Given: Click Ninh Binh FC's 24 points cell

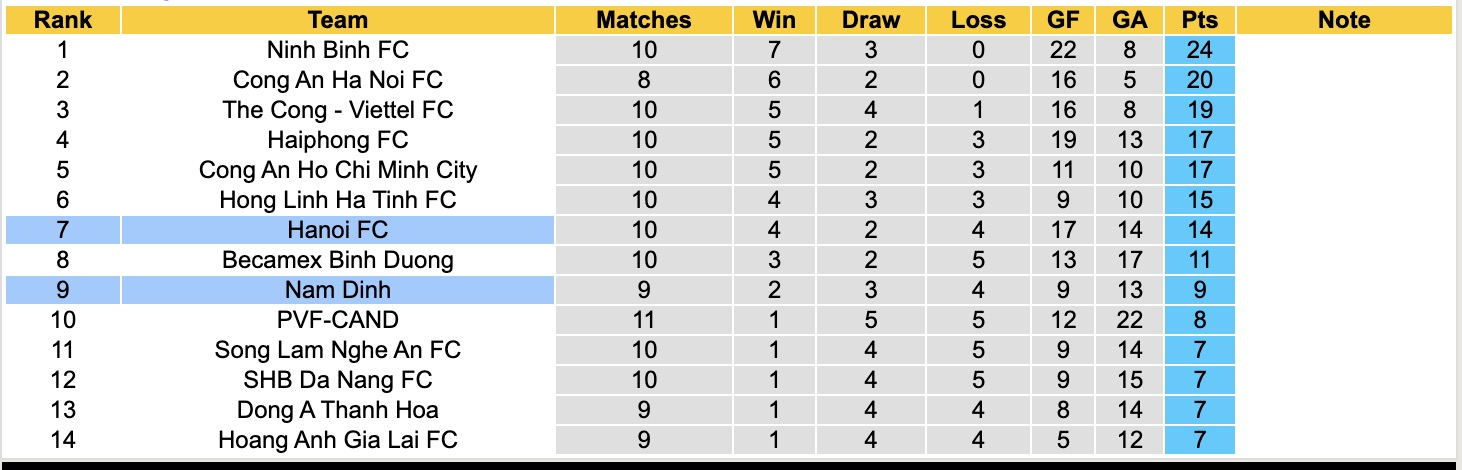Looking at the screenshot, I should [x=1200, y=50].
